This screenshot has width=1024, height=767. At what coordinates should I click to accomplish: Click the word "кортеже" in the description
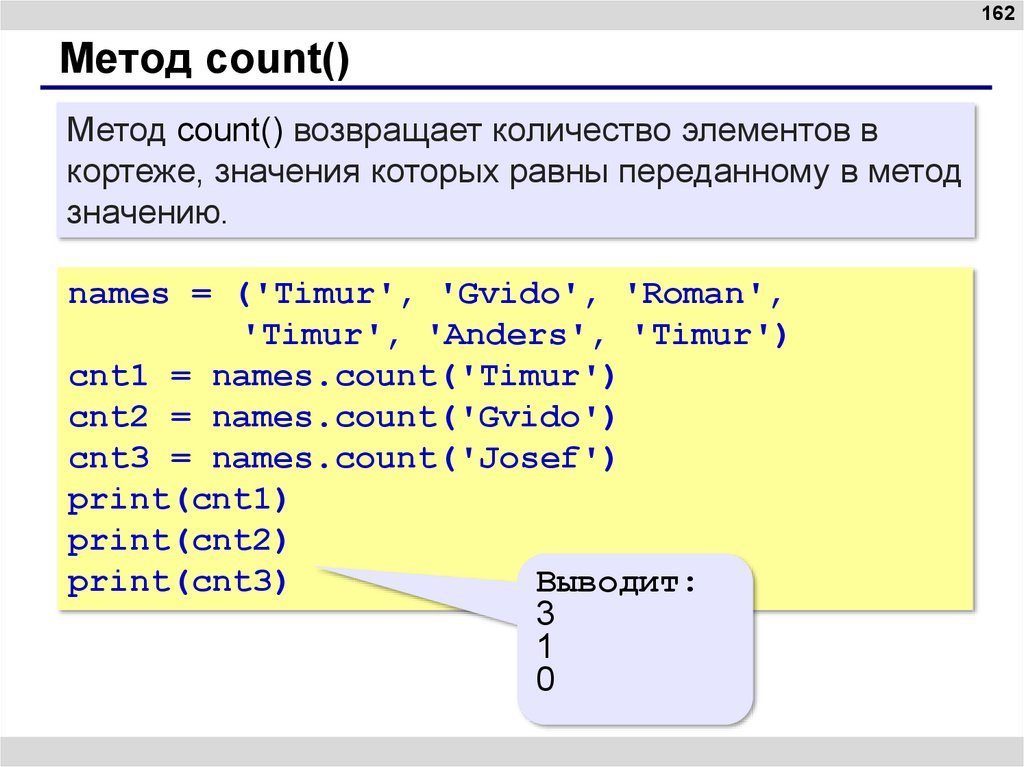[134, 173]
